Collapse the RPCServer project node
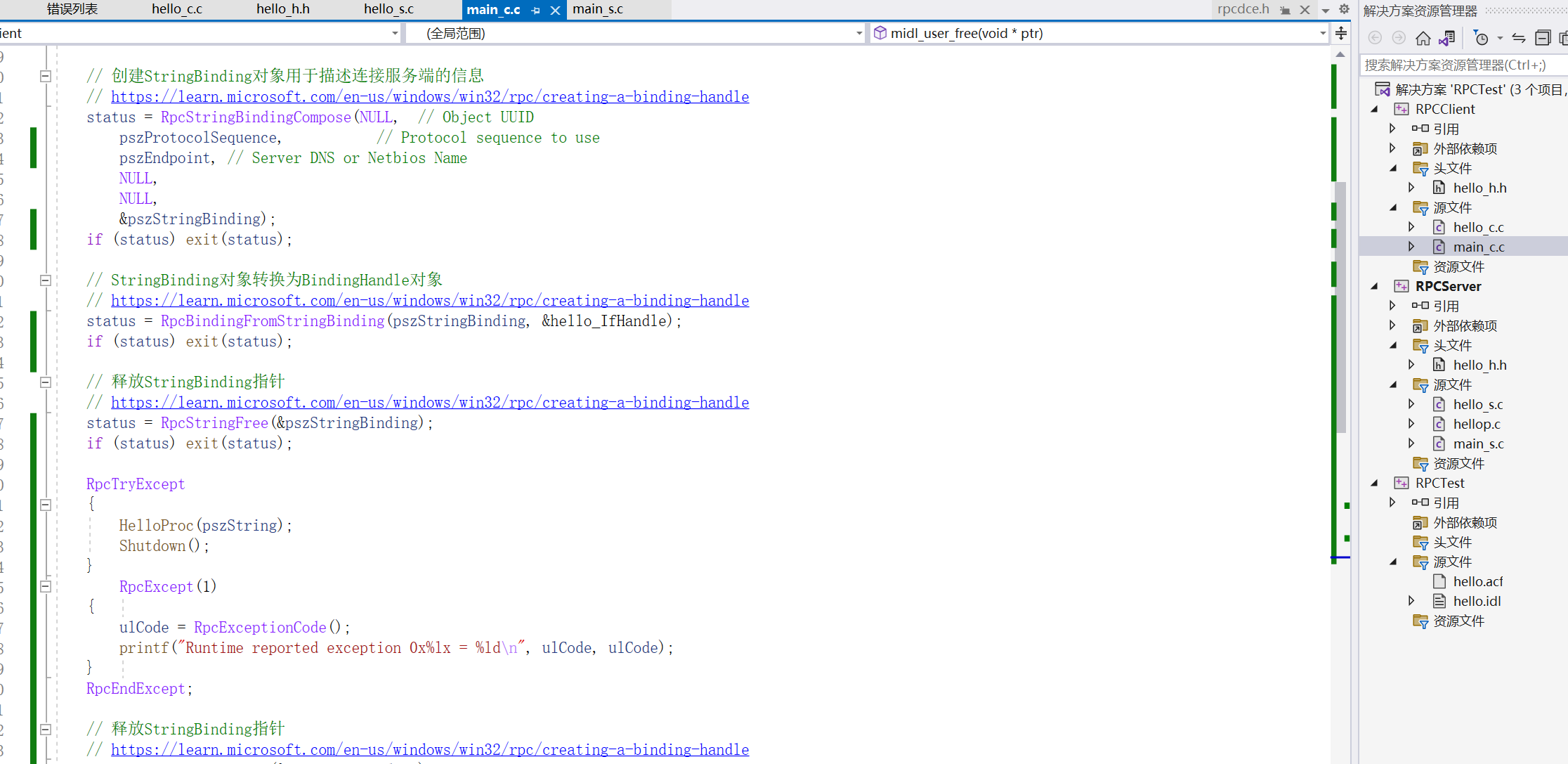 1375,286
